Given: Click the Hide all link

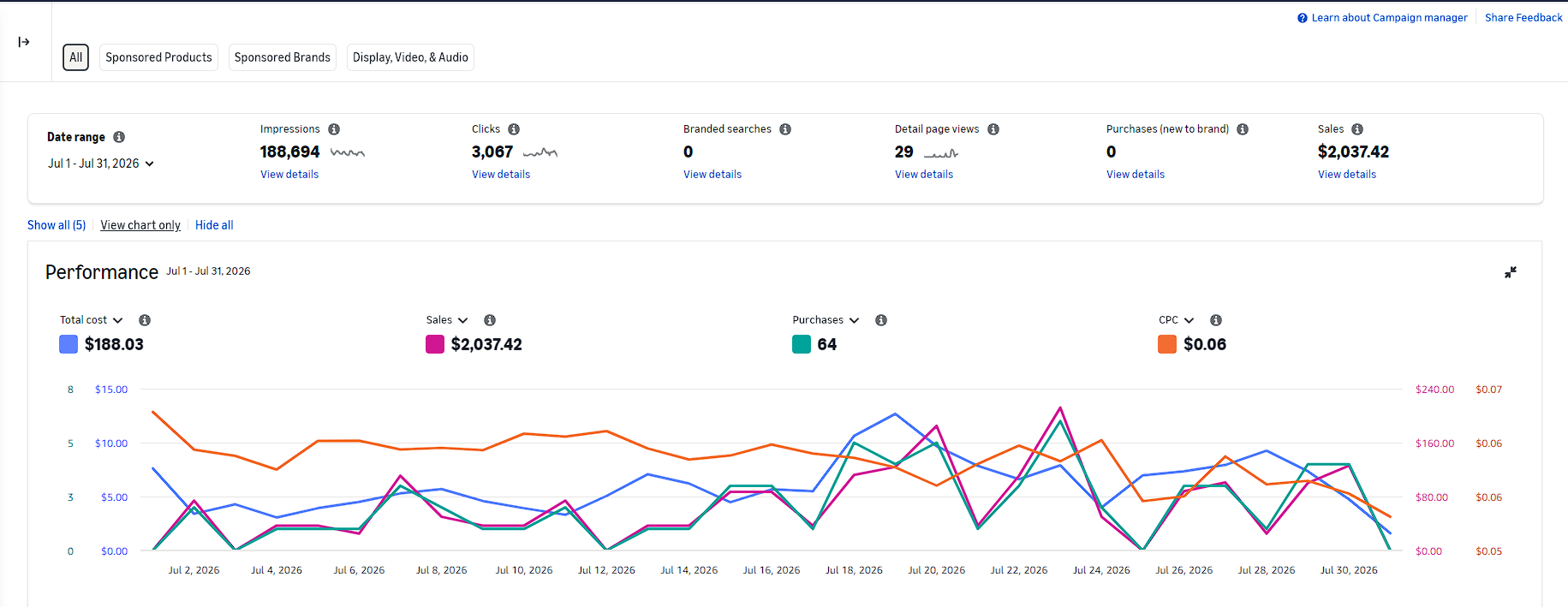Looking at the screenshot, I should click(x=214, y=225).
